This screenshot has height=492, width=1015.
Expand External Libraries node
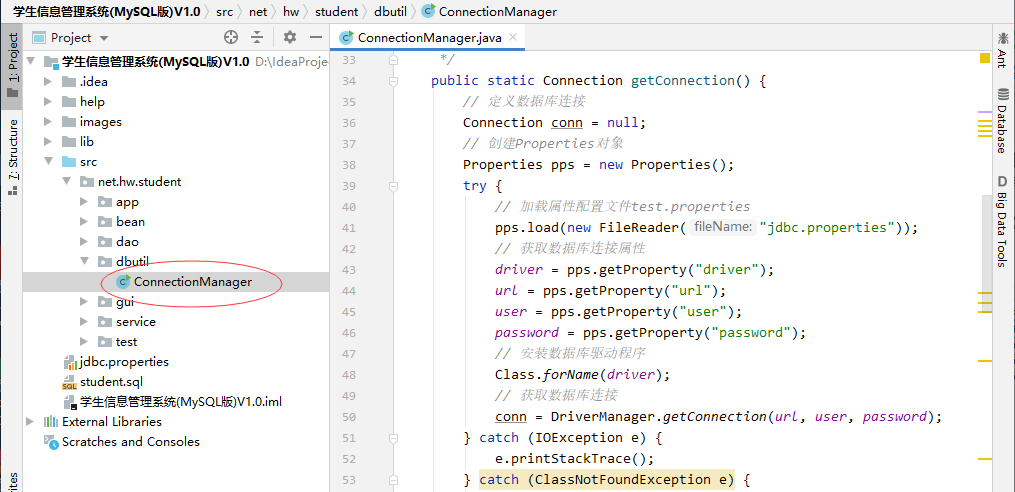[x=30, y=421]
